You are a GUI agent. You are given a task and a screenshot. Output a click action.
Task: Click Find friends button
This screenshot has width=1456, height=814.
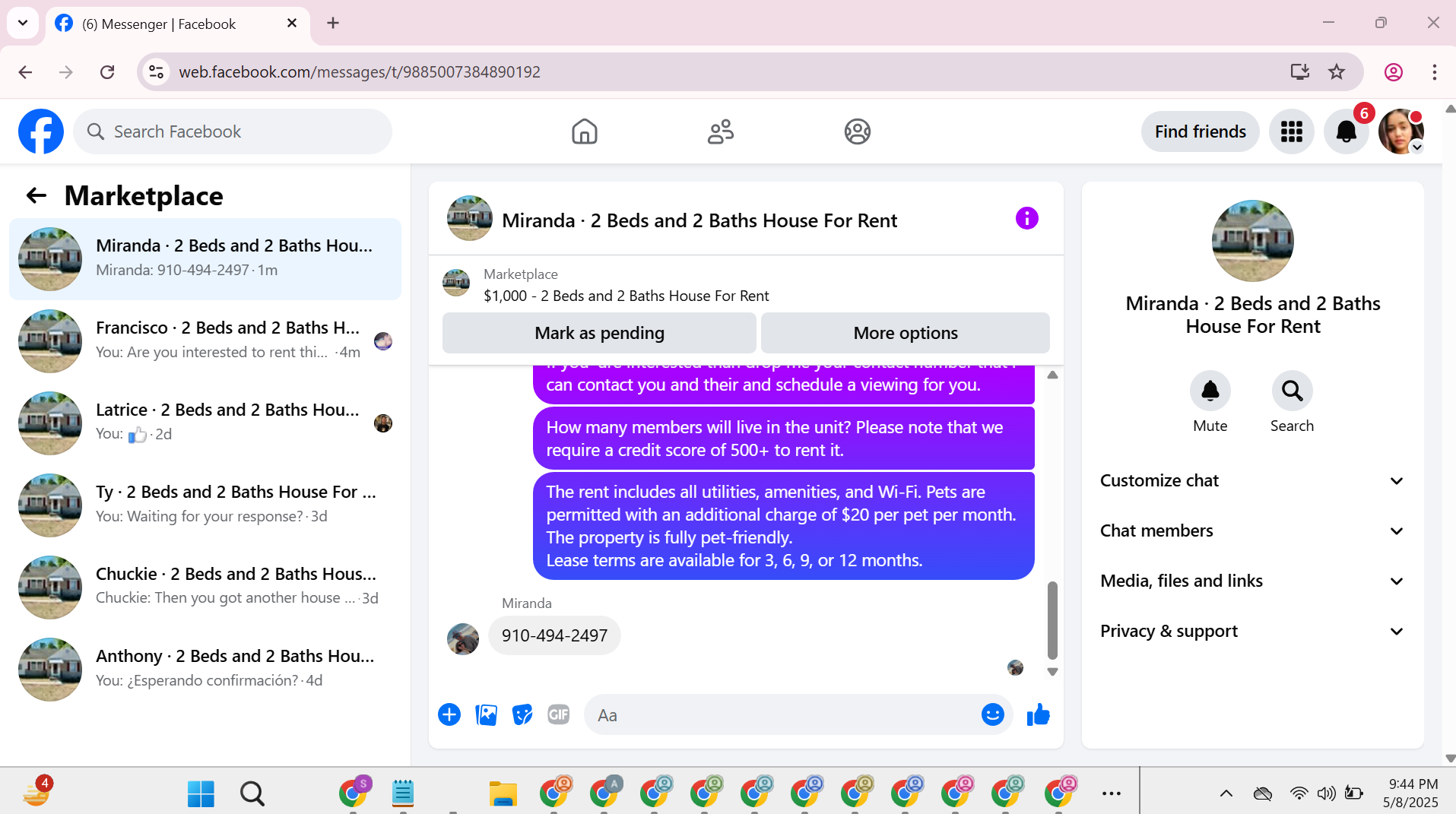[x=1200, y=131]
